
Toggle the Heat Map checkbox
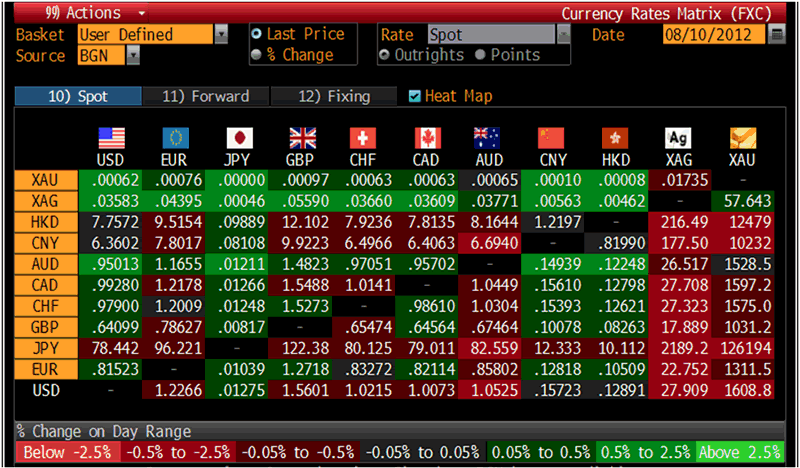tap(415, 97)
